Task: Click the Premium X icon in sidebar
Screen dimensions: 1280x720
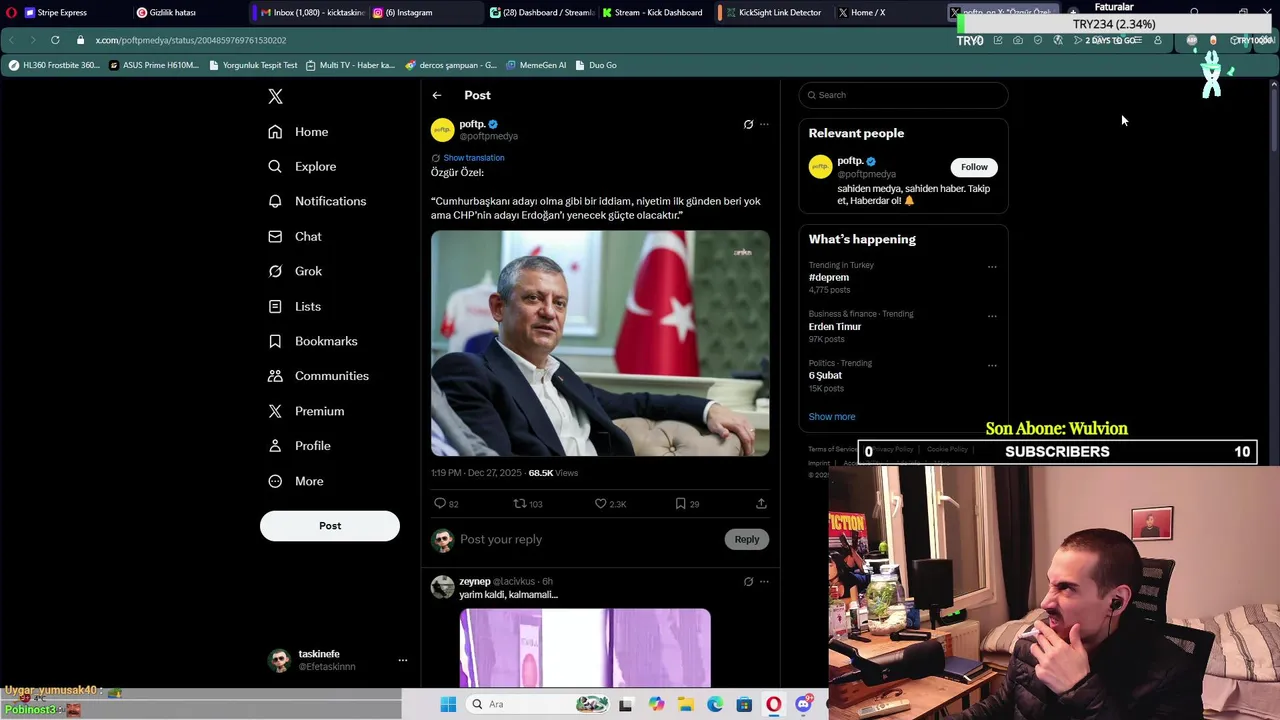Action: click(275, 411)
